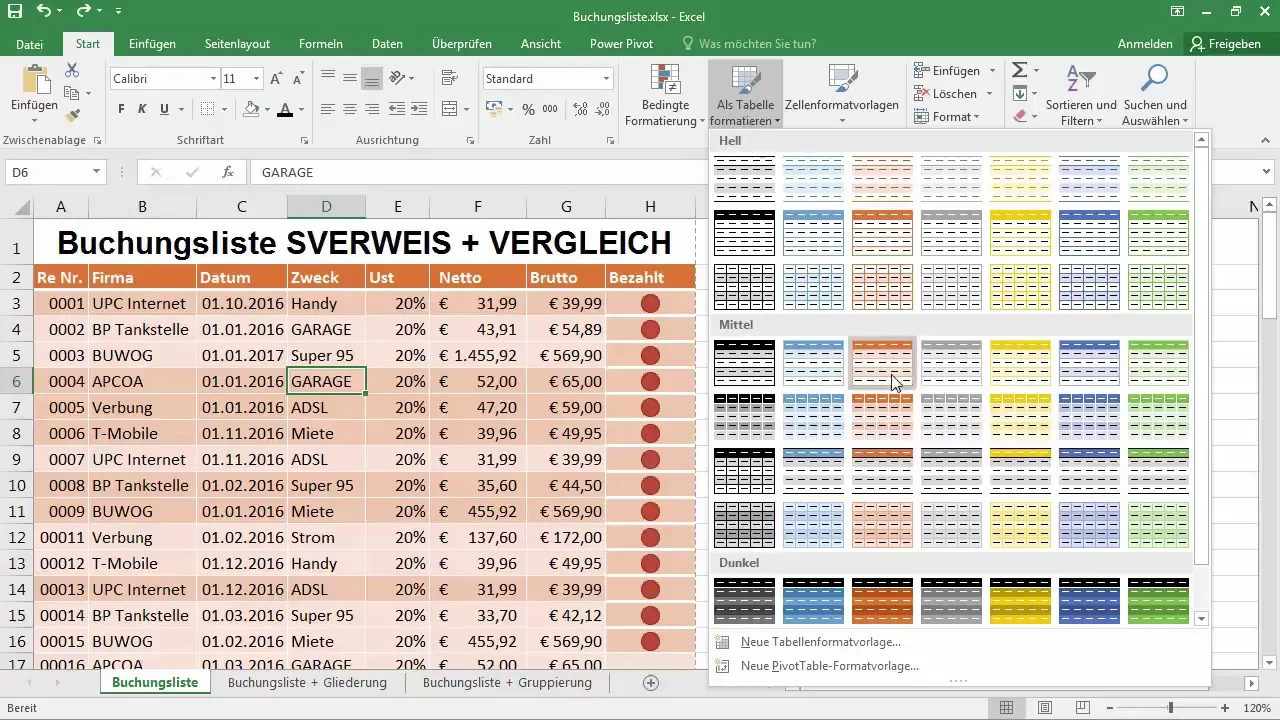The width and height of the screenshot is (1280, 720).
Task: Click the Freigeben share button
Action: (1226, 44)
